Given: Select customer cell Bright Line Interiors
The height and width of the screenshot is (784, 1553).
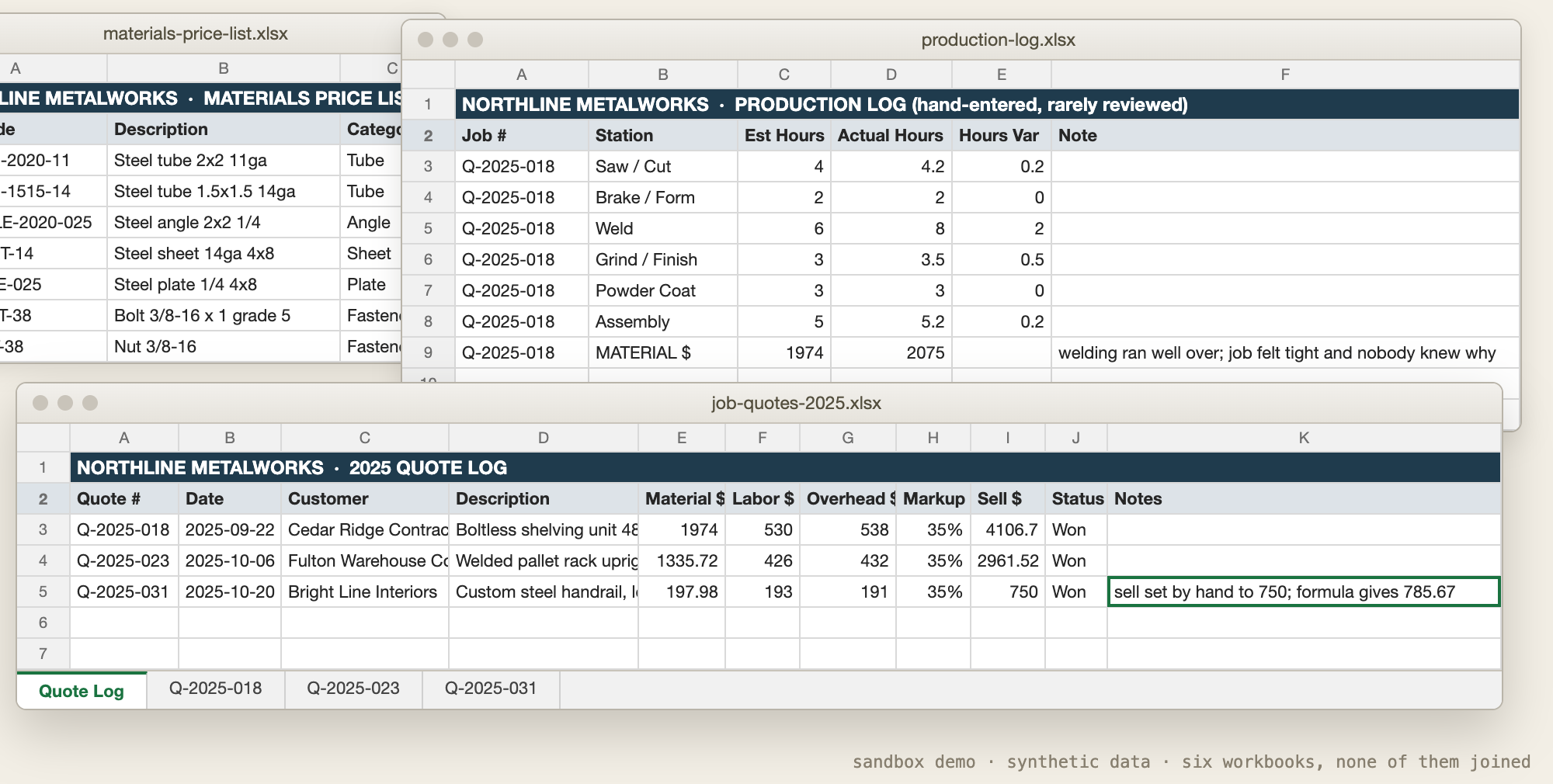Looking at the screenshot, I should pos(365,591).
